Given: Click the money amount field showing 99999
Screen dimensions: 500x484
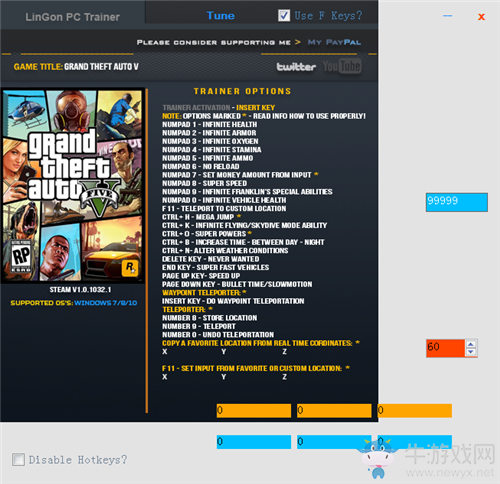Looking at the screenshot, I should coord(457,202).
